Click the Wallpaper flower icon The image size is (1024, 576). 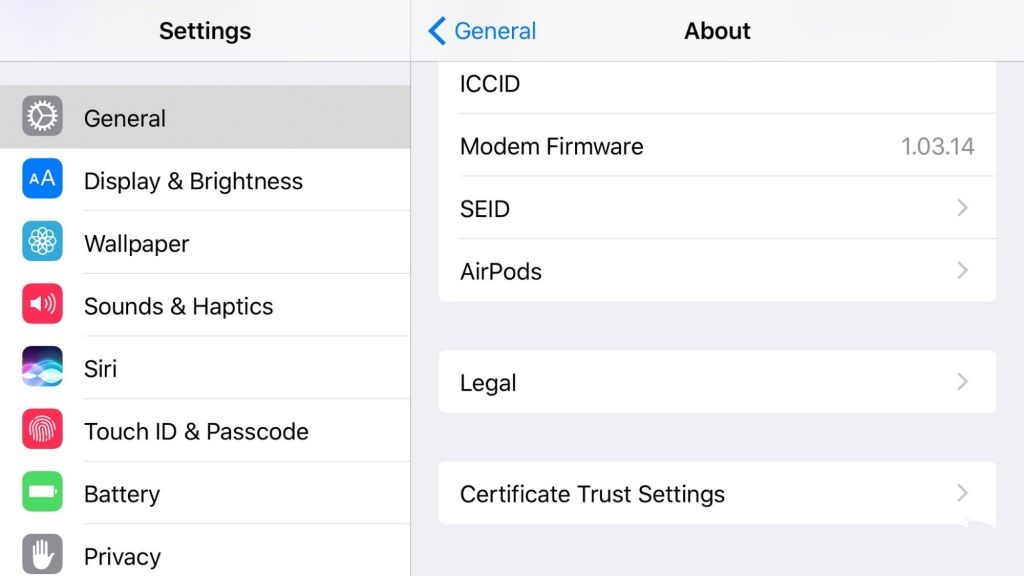(x=42, y=242)
